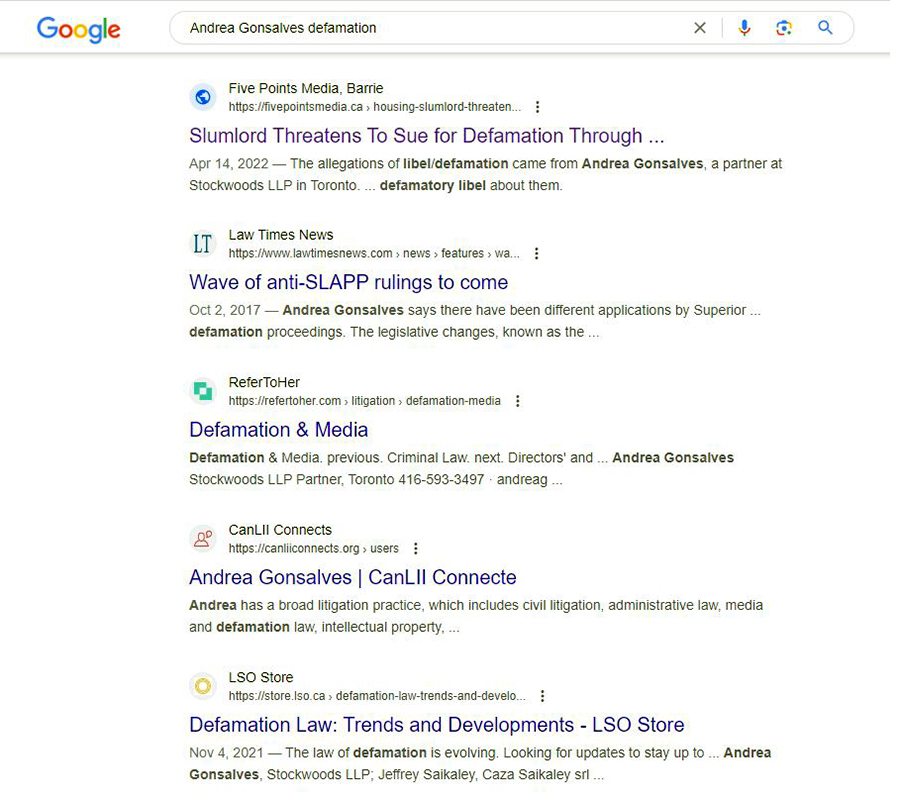Image resolution: width=900 pixels, height=800 pixels.
Task: Click the Law Times News LT favicon
Action: coord(205,246)
